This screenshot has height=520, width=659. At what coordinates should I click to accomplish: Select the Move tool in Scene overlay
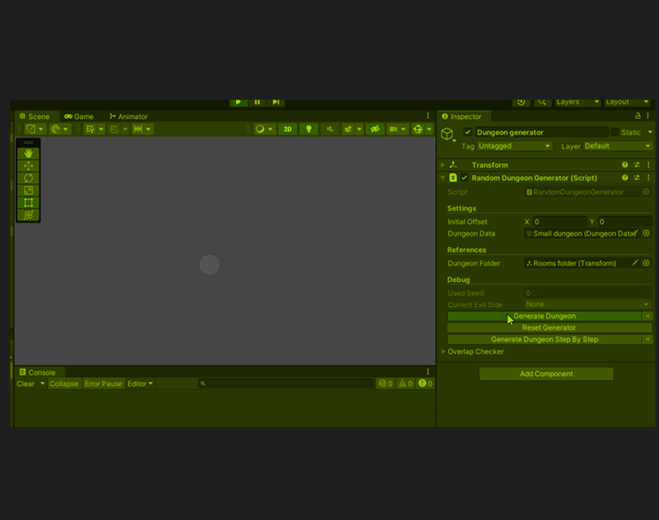[x=28, y=166]
